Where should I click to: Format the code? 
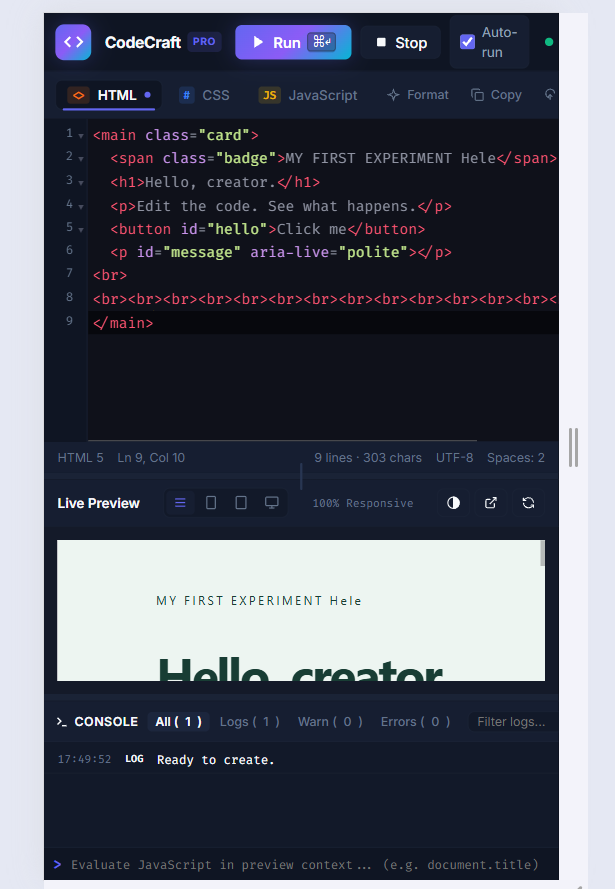pyautogui.click(x=418, y=95)
